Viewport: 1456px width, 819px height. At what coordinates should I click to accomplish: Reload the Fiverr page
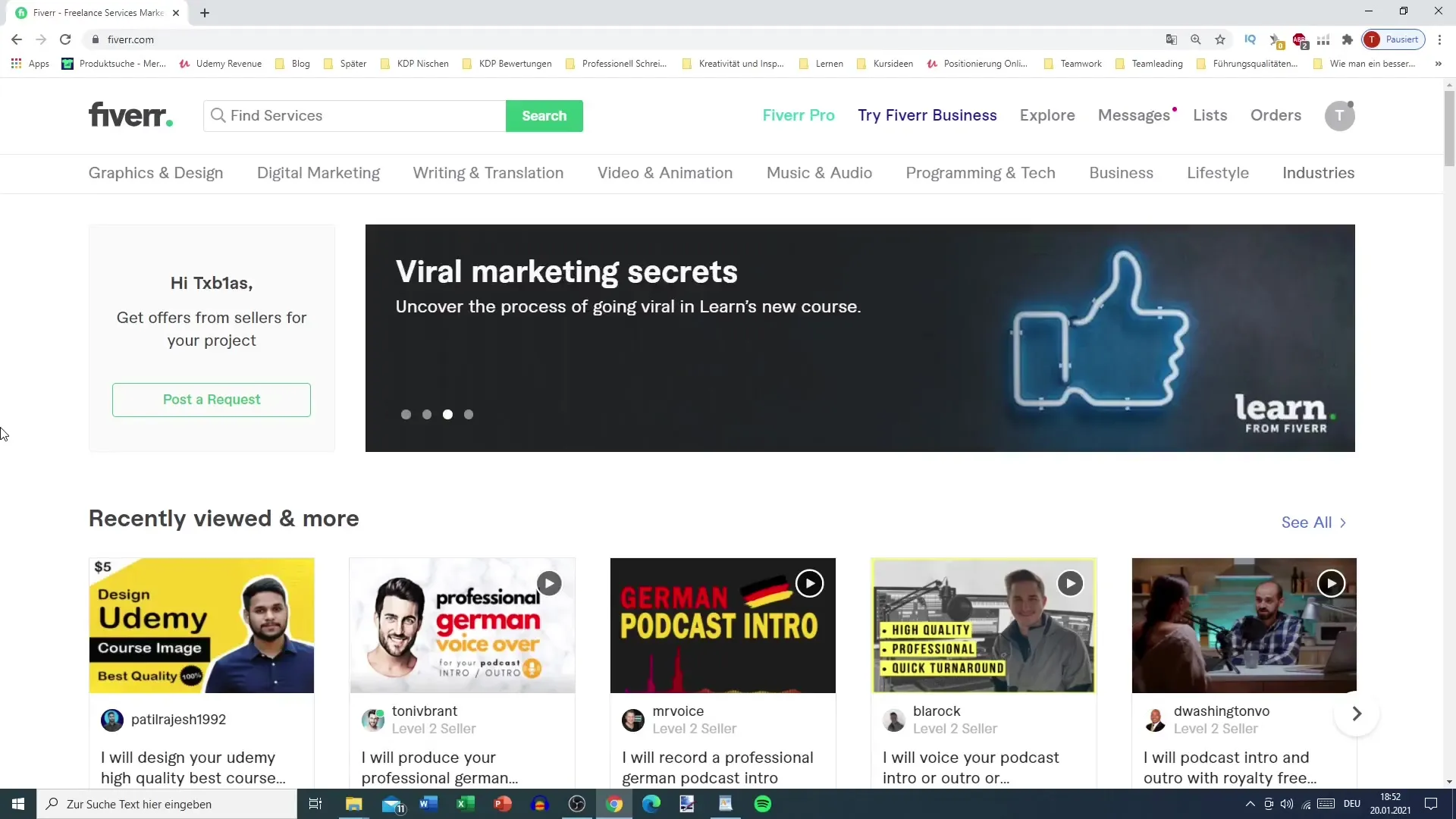pos(65,39)
